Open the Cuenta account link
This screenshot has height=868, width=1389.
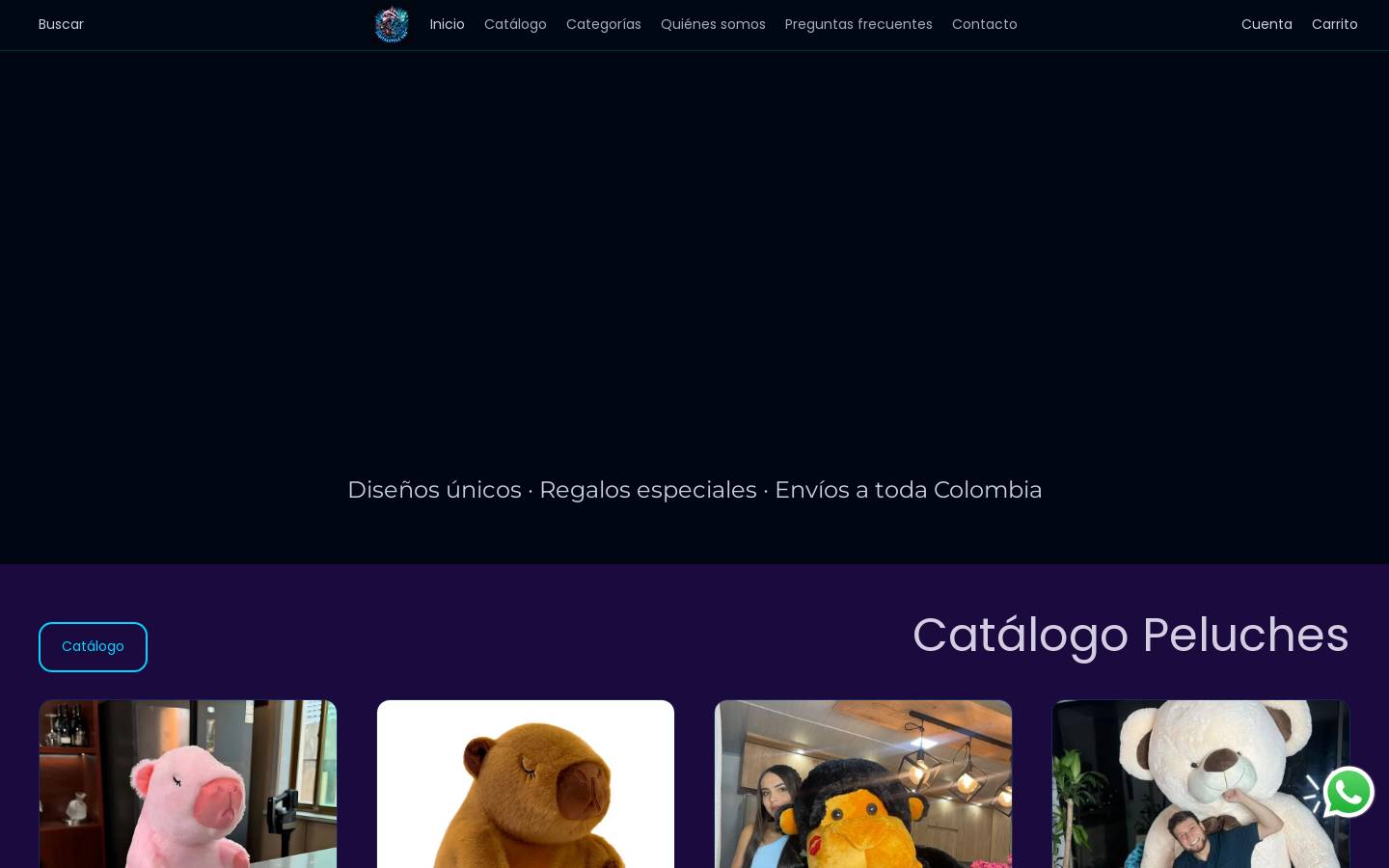pos(1266,24)
